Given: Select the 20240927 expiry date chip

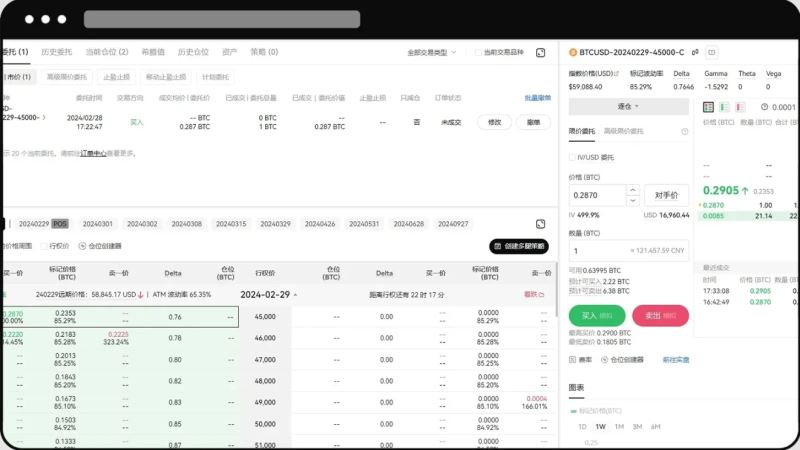Looking at the screenshot, I should coord(453,224).
